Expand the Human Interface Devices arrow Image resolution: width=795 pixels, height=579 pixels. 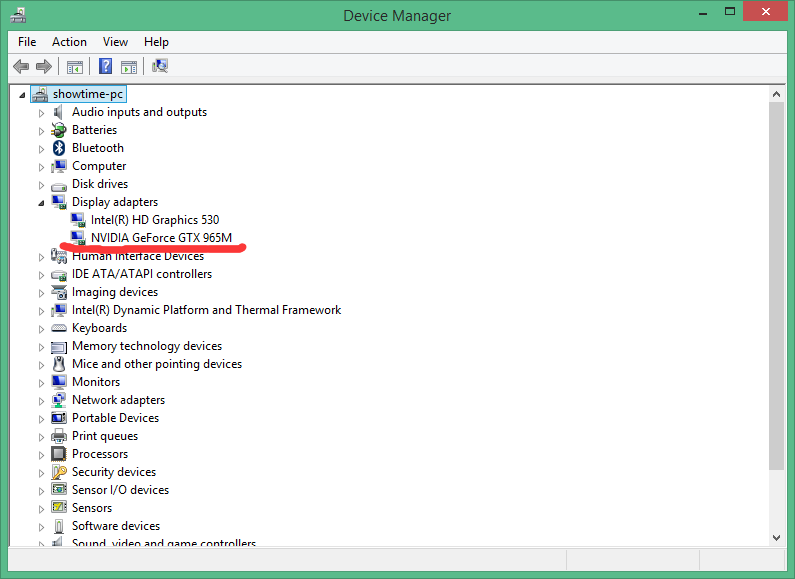[x=41, y=257]
